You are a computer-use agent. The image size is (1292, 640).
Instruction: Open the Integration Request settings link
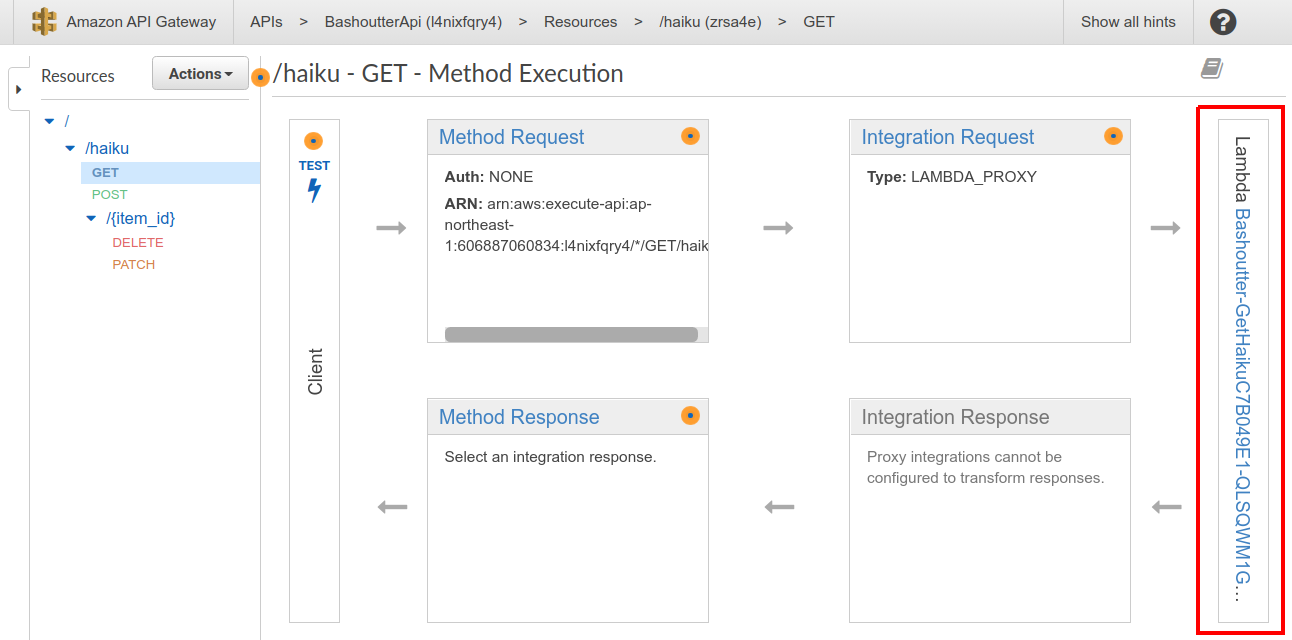point(947,137)
